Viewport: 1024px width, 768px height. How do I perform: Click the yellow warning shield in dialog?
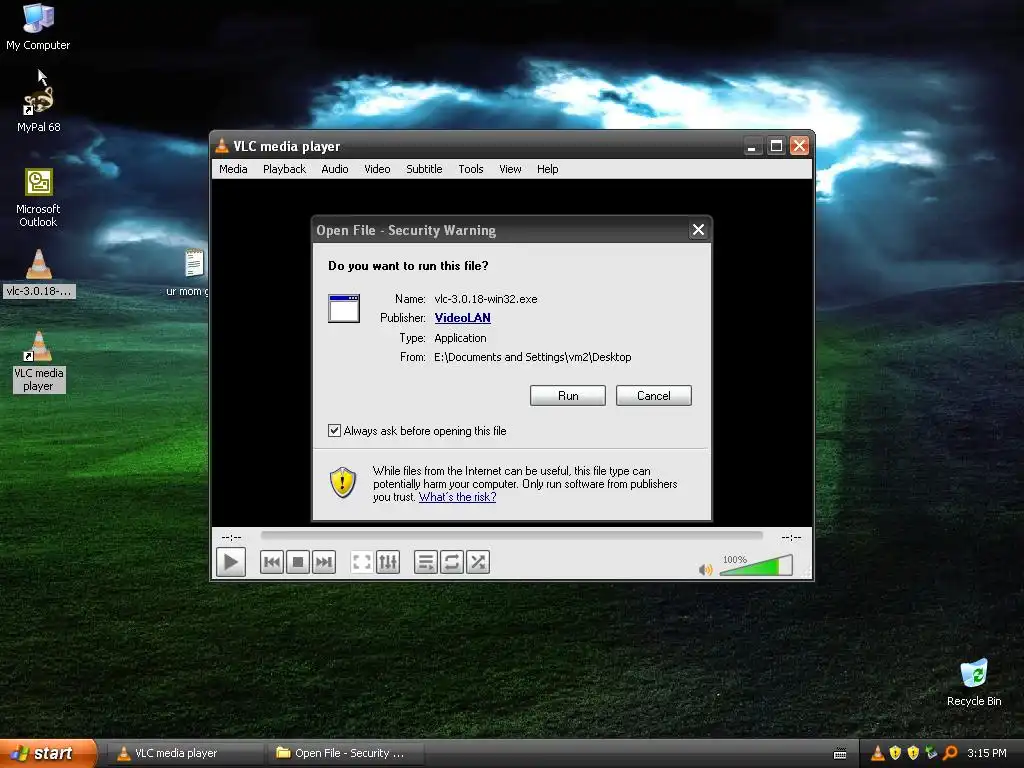click(343, 483)
